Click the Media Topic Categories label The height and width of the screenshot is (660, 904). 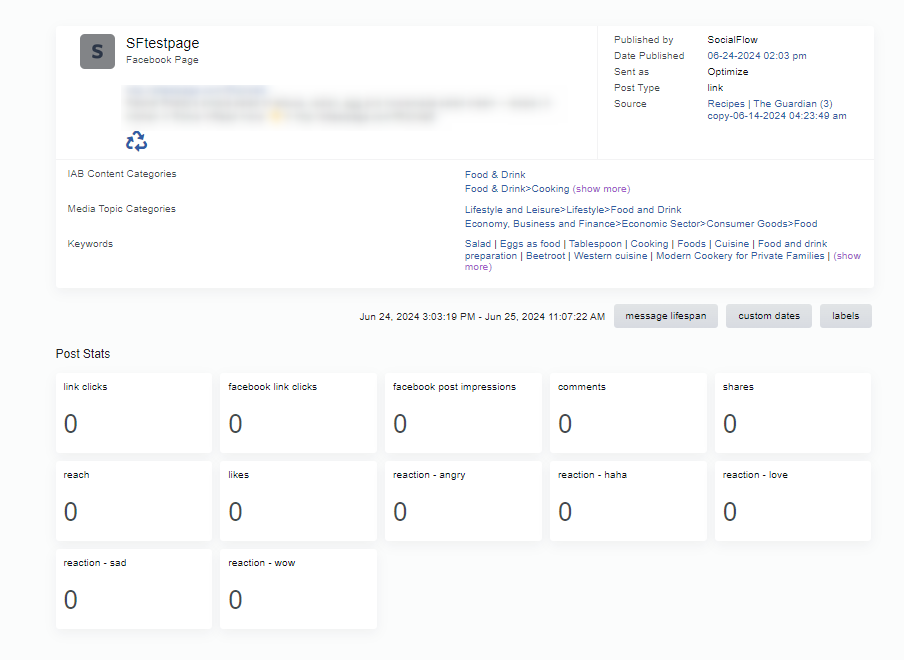click(x=121, y=209)
